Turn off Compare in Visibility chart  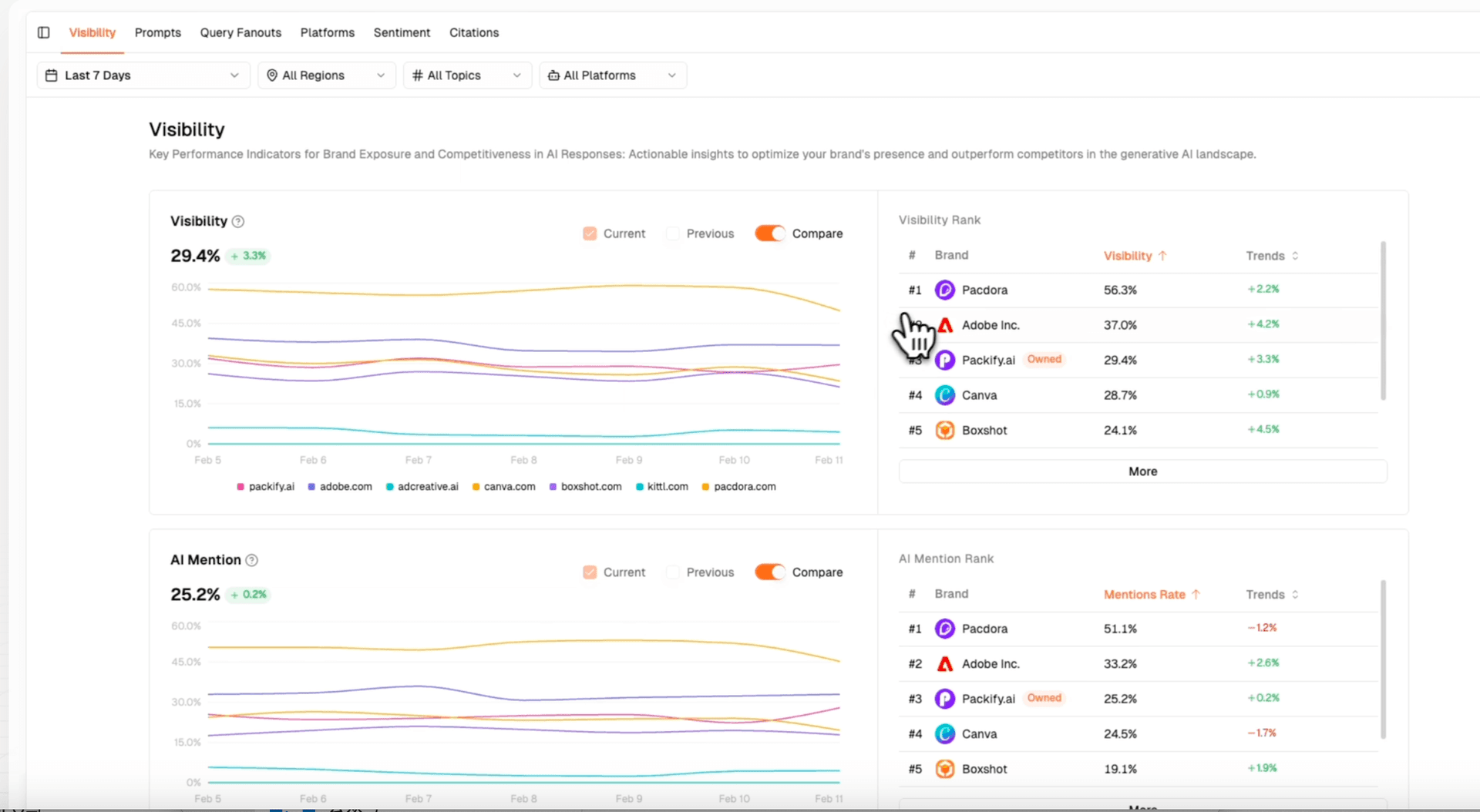[770, 233]
